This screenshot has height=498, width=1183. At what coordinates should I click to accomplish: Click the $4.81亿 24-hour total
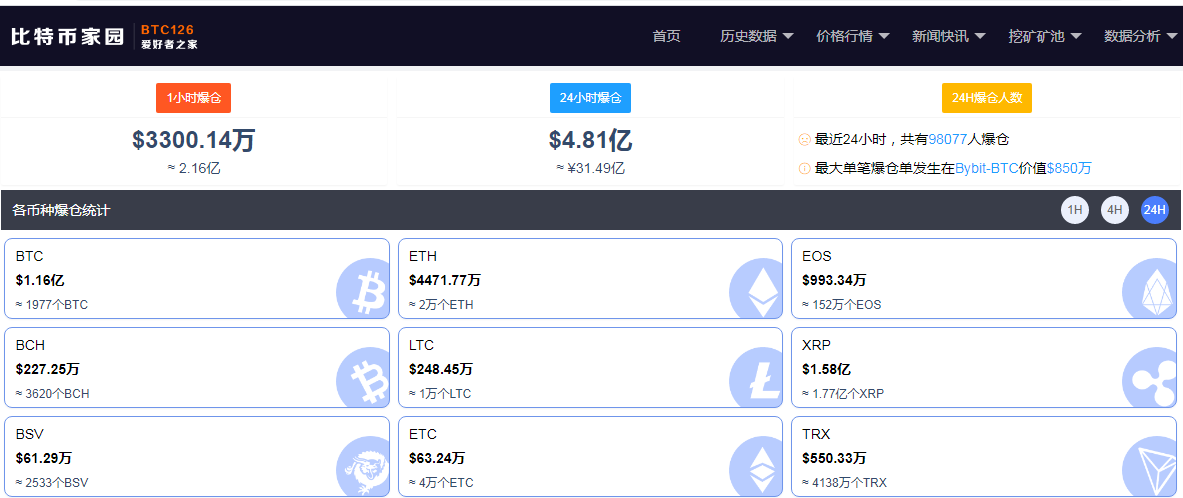[590, 140]
